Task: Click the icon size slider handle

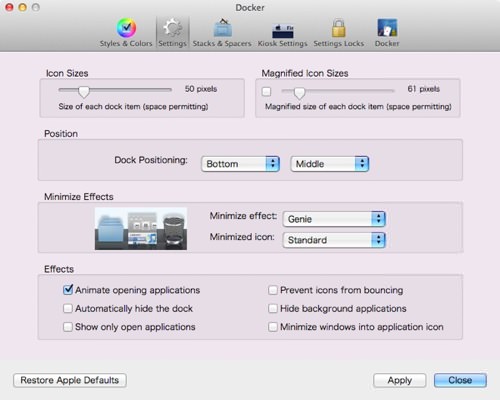Action: coord(84,92)
